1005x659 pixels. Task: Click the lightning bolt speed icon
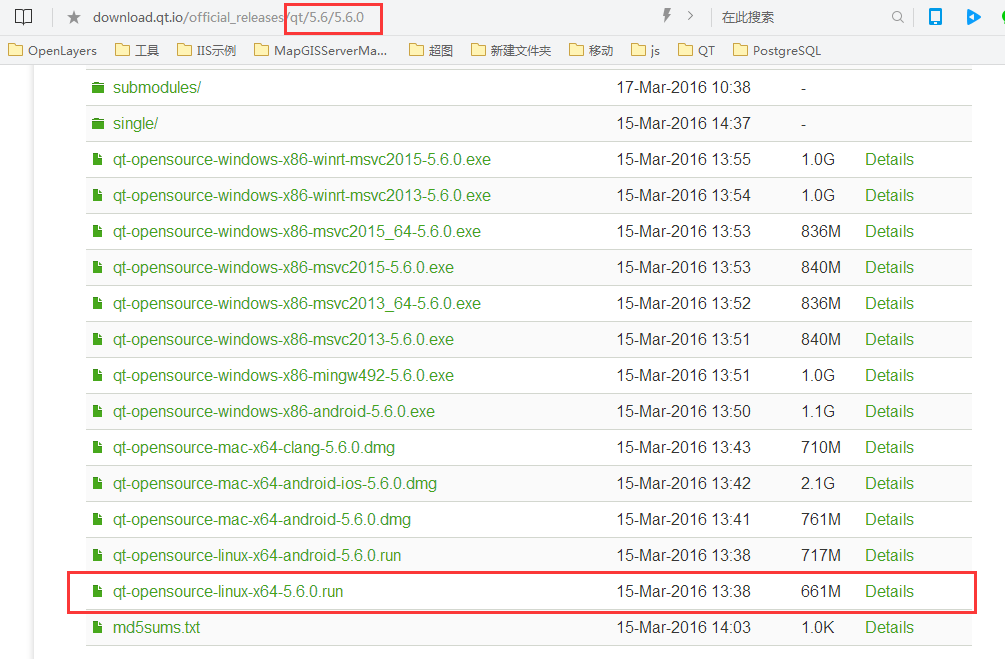coord(667,15)
